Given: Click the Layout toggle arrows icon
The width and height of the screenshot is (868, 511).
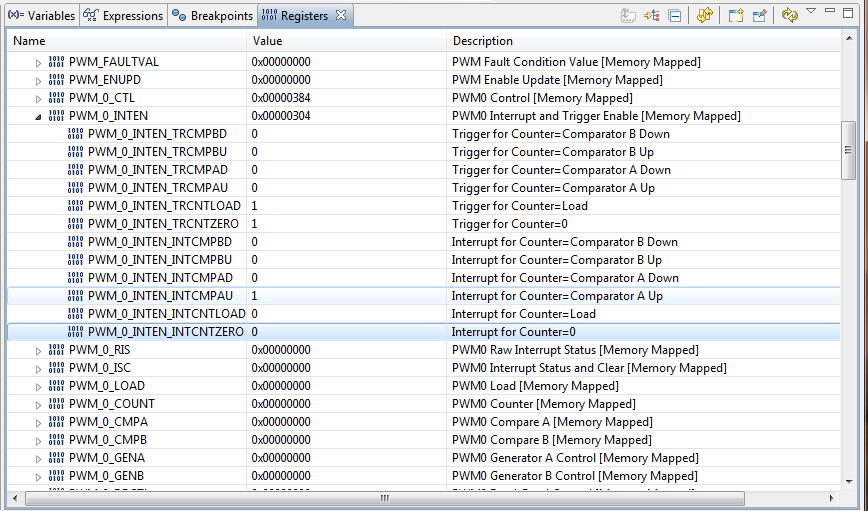Looking at the screenshot, I should [705, 15].
